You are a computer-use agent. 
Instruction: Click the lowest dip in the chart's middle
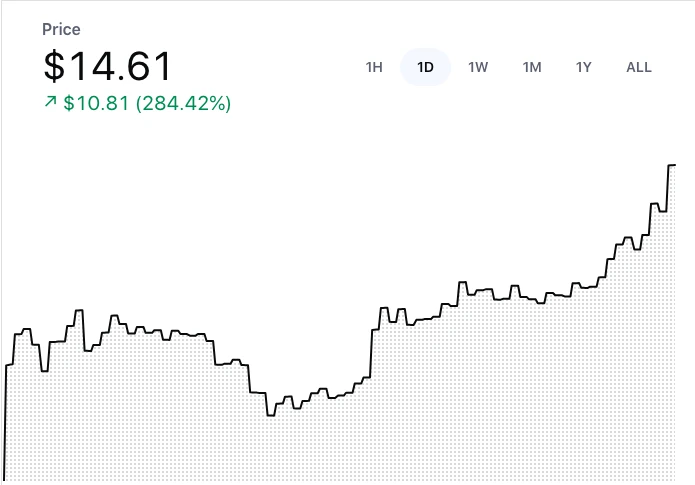(270, 414)
